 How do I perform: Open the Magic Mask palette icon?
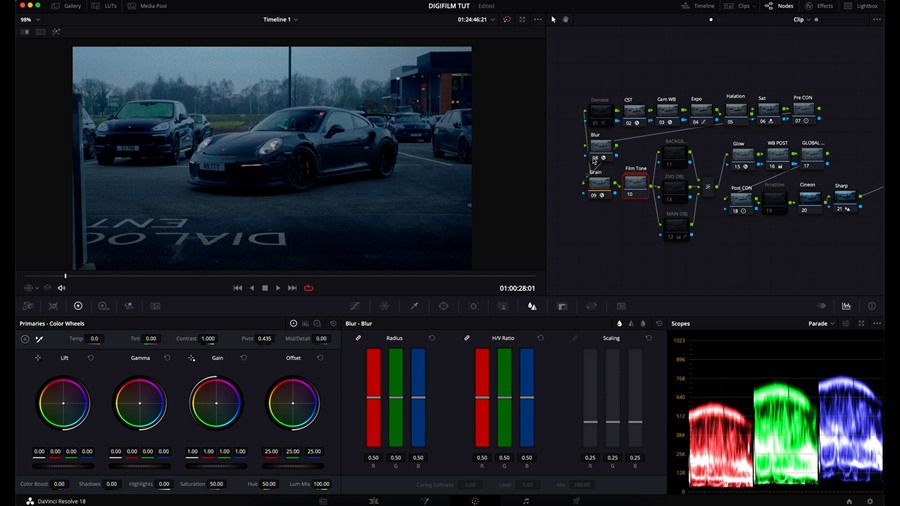[503, 306]
